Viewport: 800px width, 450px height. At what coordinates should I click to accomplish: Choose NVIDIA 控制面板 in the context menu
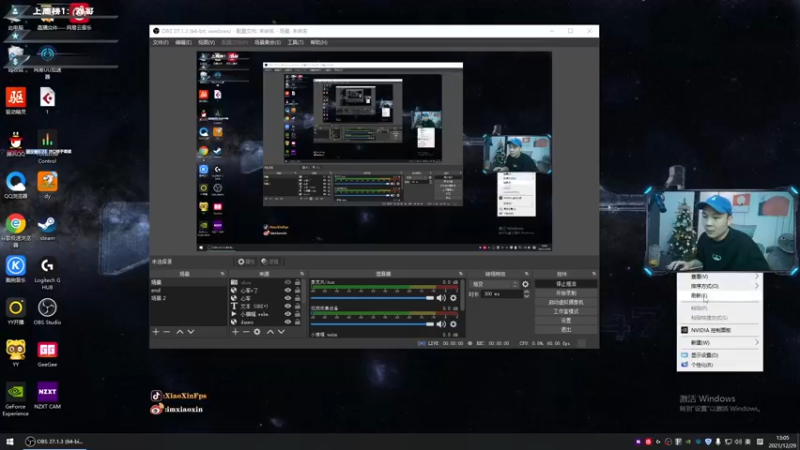pos(720,330)
